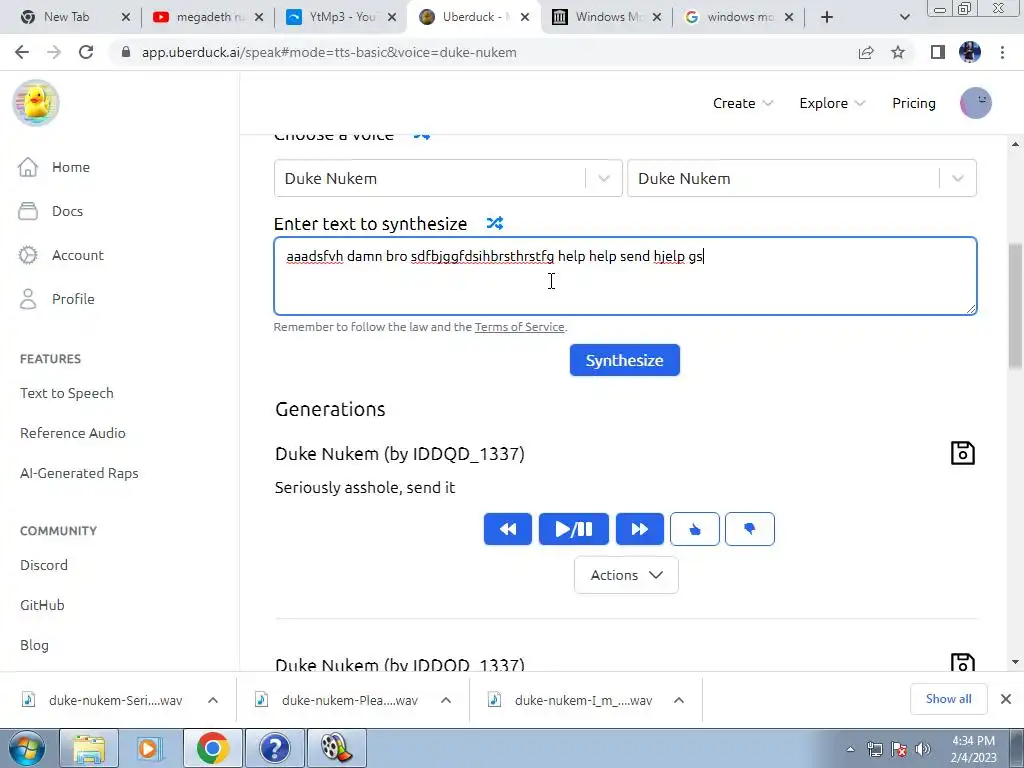Go back to the previous page

(x=22, y=52)
